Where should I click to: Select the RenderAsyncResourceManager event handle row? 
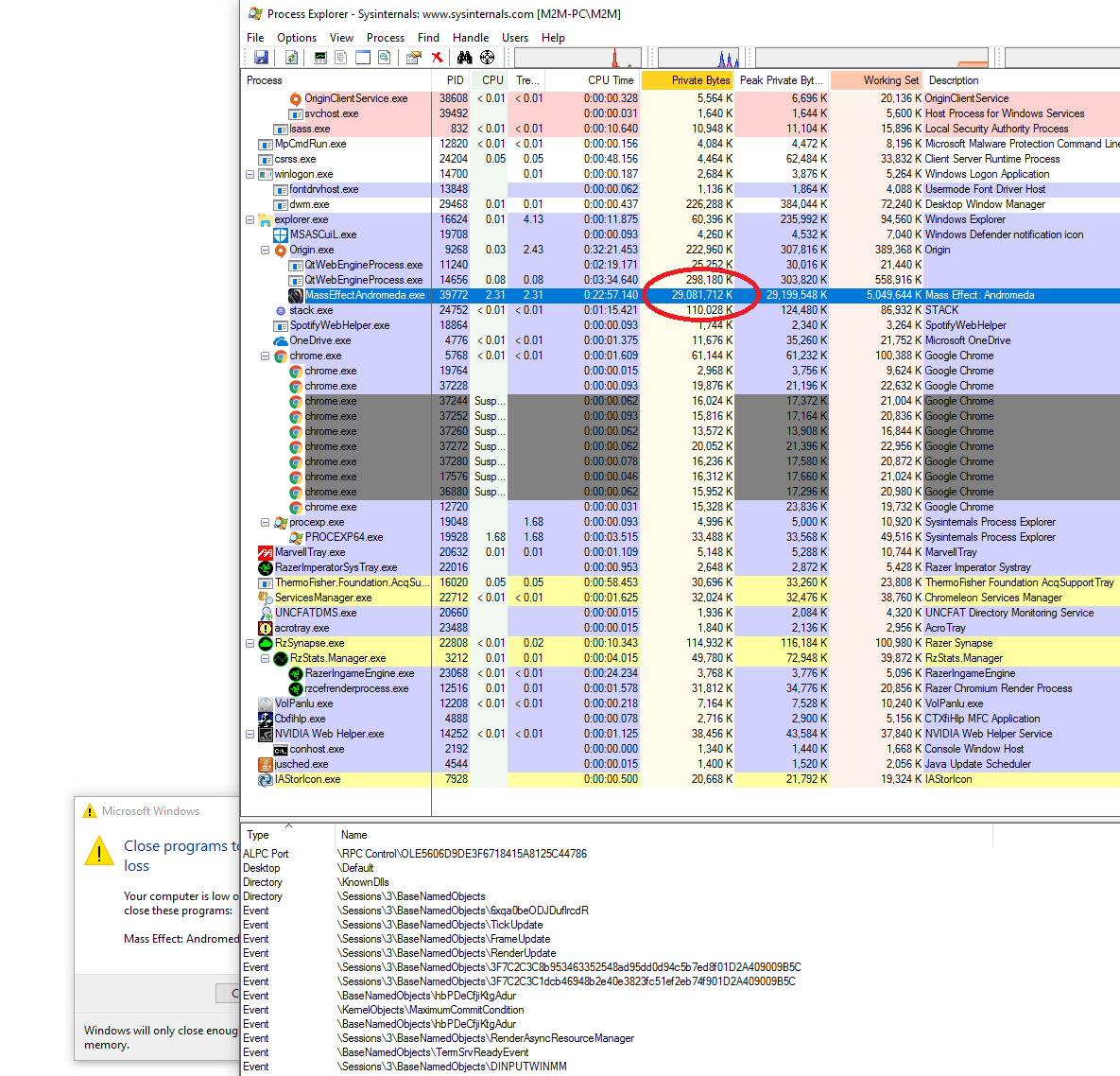[681, 1038]
